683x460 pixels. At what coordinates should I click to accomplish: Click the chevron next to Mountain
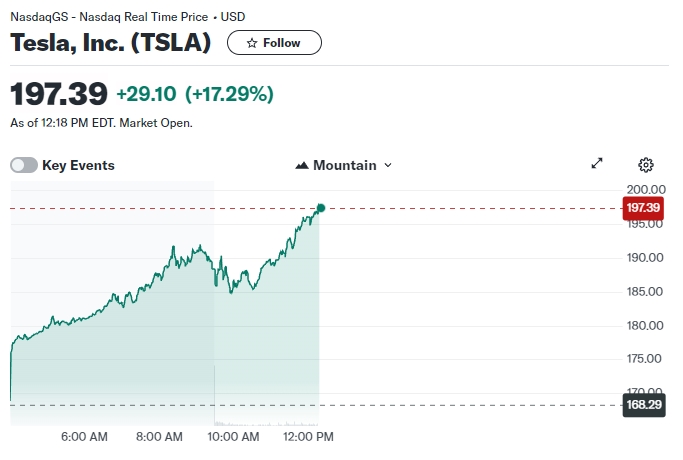tap(388, 165)
